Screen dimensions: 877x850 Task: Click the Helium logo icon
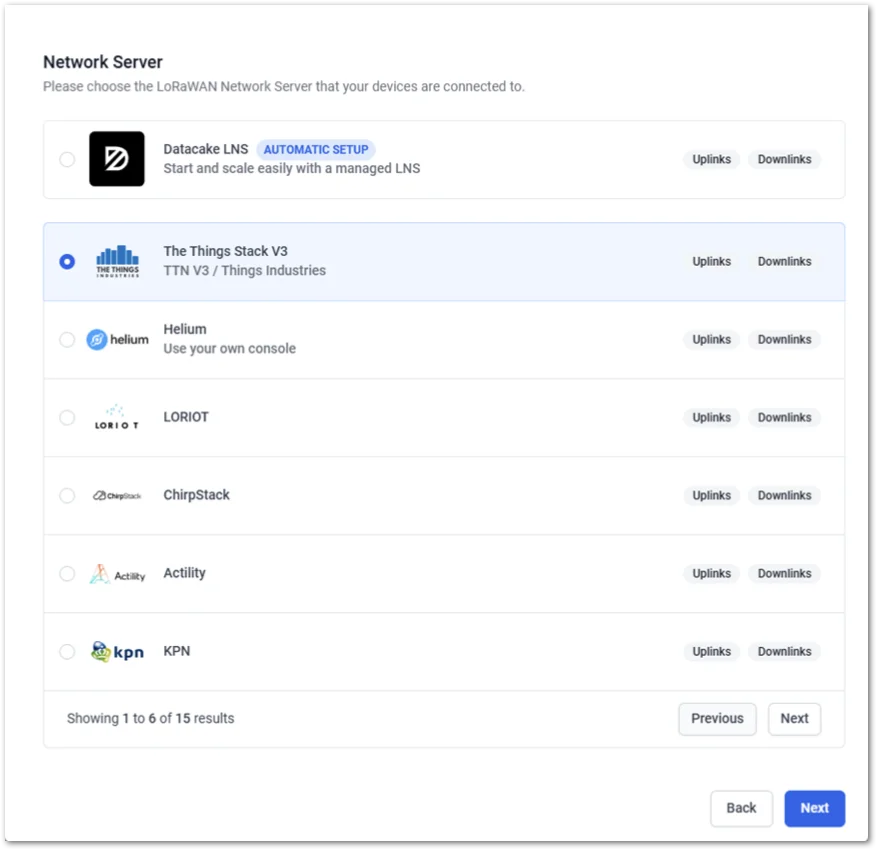117,339
